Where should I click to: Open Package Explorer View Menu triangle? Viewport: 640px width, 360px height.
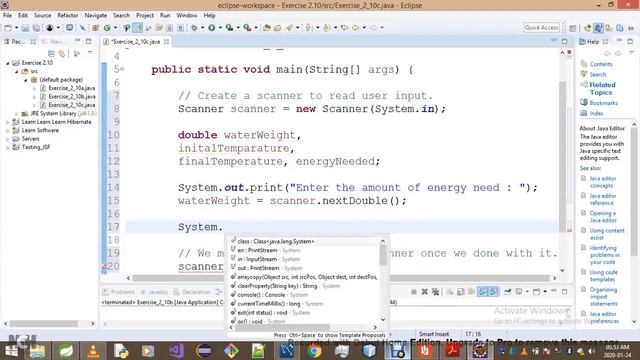[x=90, y=53]
